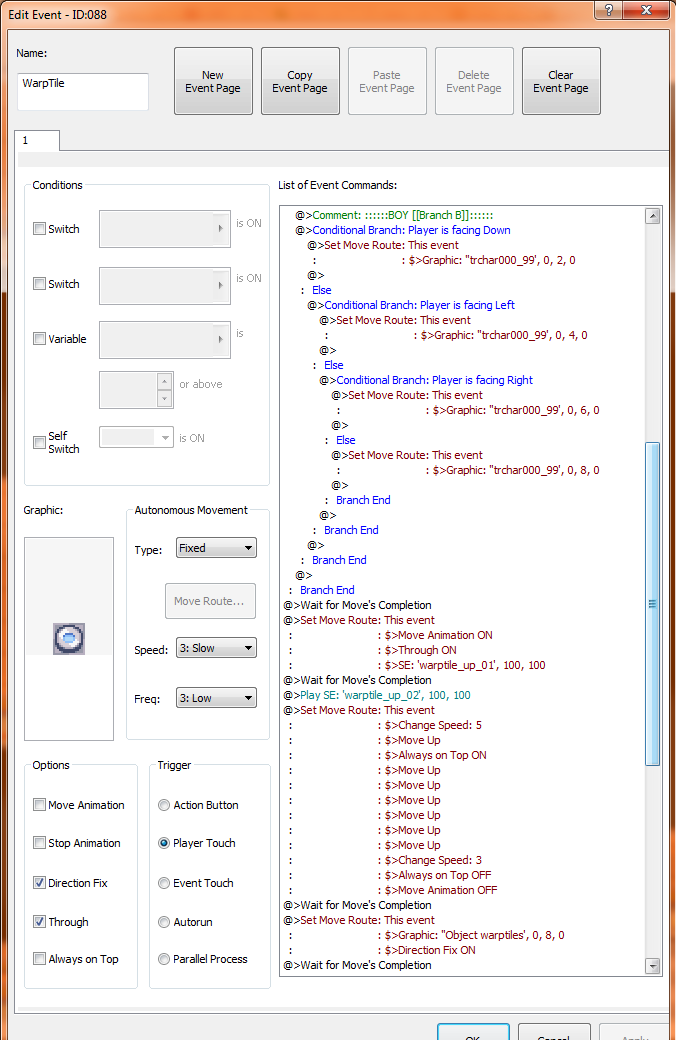Click the Clear Event Page button
Viewport: 676px width, 1040px height.
pos(561,81)
